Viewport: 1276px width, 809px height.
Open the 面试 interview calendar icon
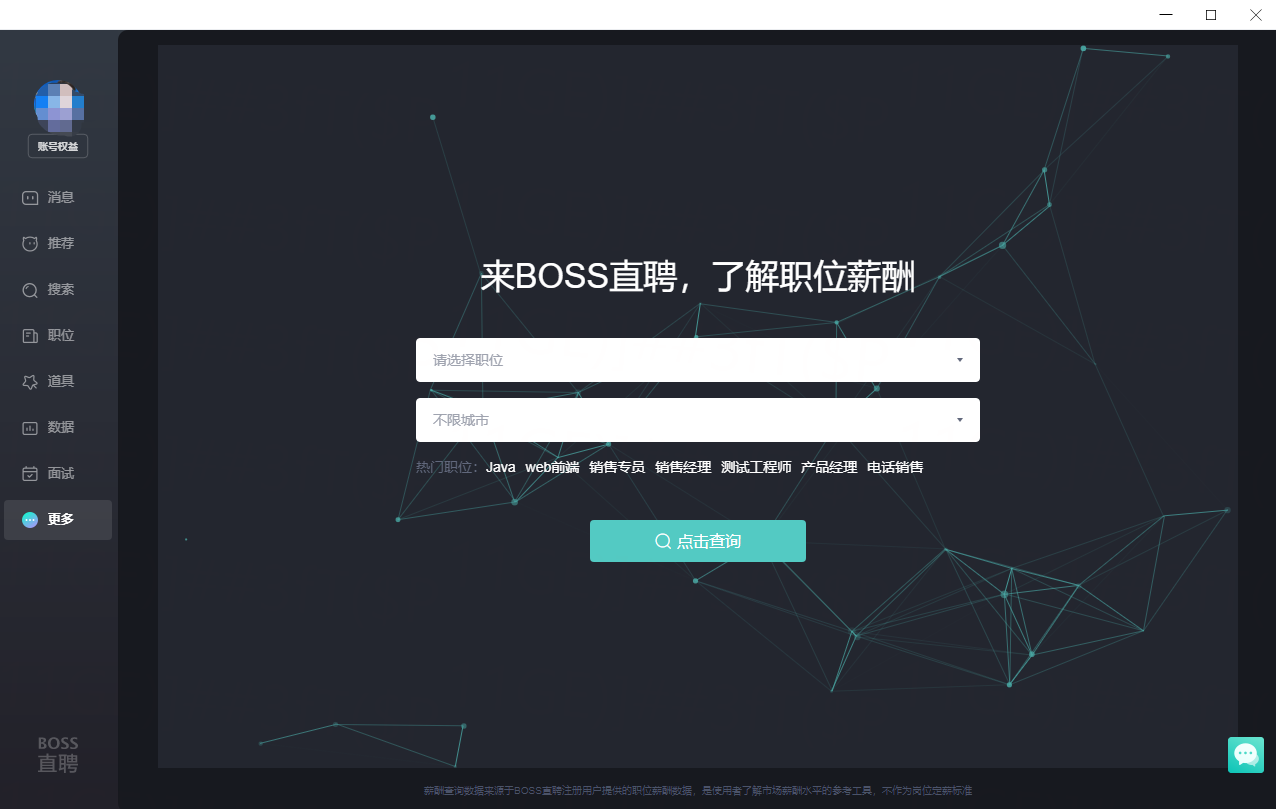pos(30,474)
